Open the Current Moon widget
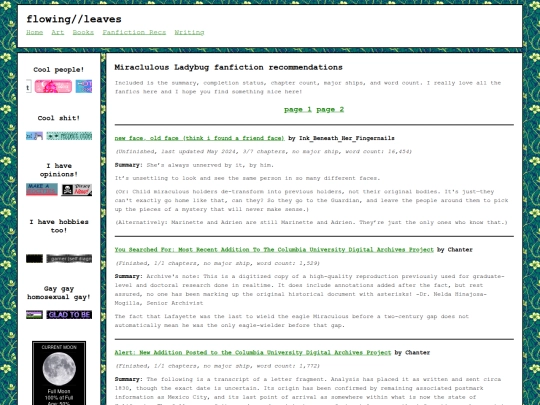The width and height of the screenshot is (540, 405). pyautogui.click(x=59, y=373)
